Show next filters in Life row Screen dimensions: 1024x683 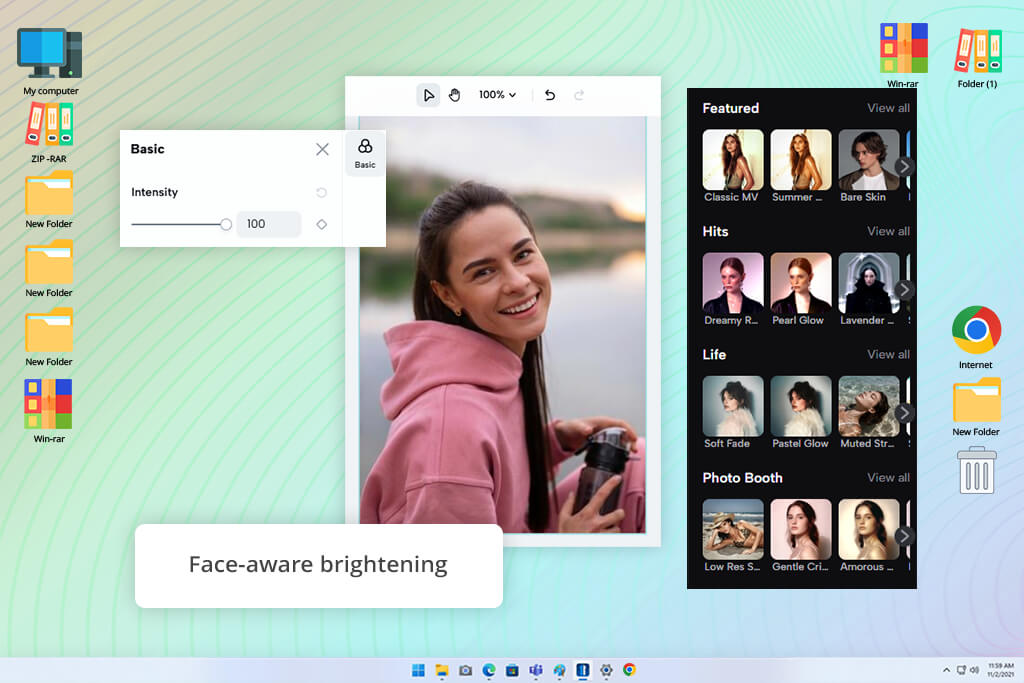(904, 413)
